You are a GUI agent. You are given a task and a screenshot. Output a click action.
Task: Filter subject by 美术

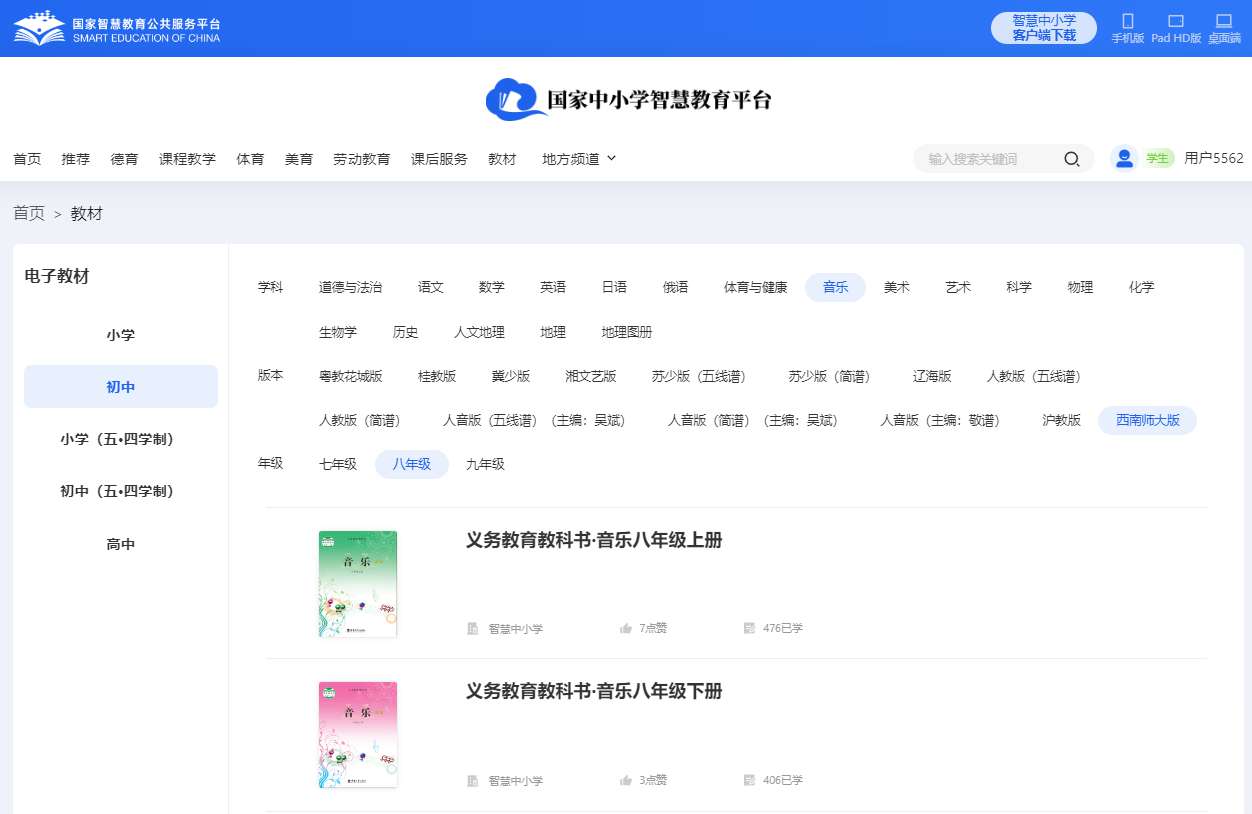[x=897, y=287]
